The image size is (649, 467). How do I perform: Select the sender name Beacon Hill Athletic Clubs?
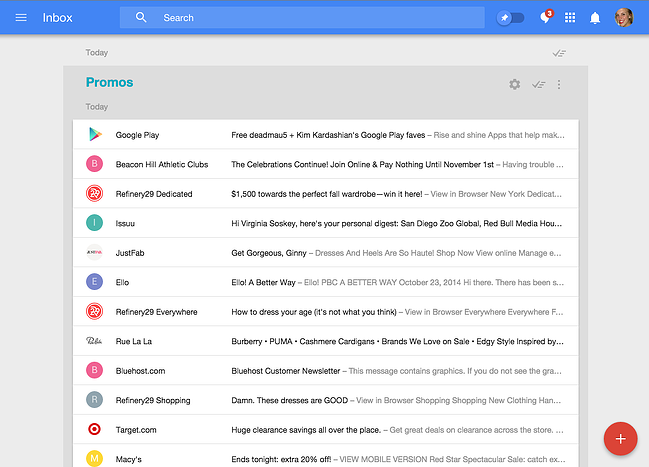point(162,164)
